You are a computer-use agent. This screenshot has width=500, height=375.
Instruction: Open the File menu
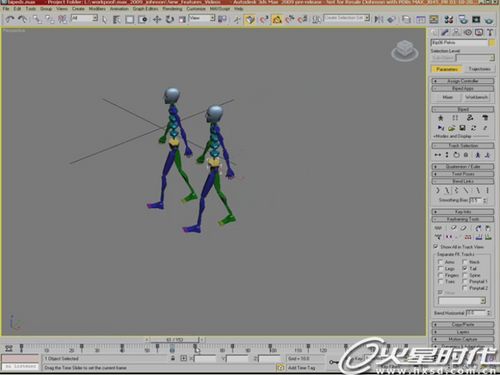pos(6,9)
